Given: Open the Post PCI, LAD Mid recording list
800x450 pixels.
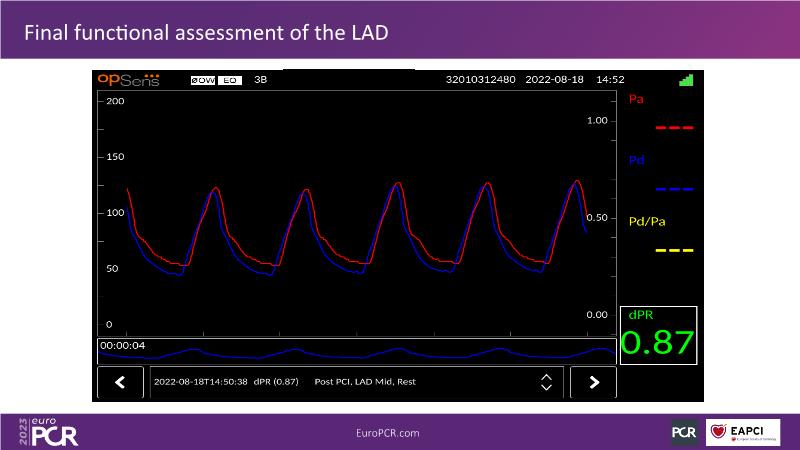Looking at the screenshot, I should pos(365,382).
